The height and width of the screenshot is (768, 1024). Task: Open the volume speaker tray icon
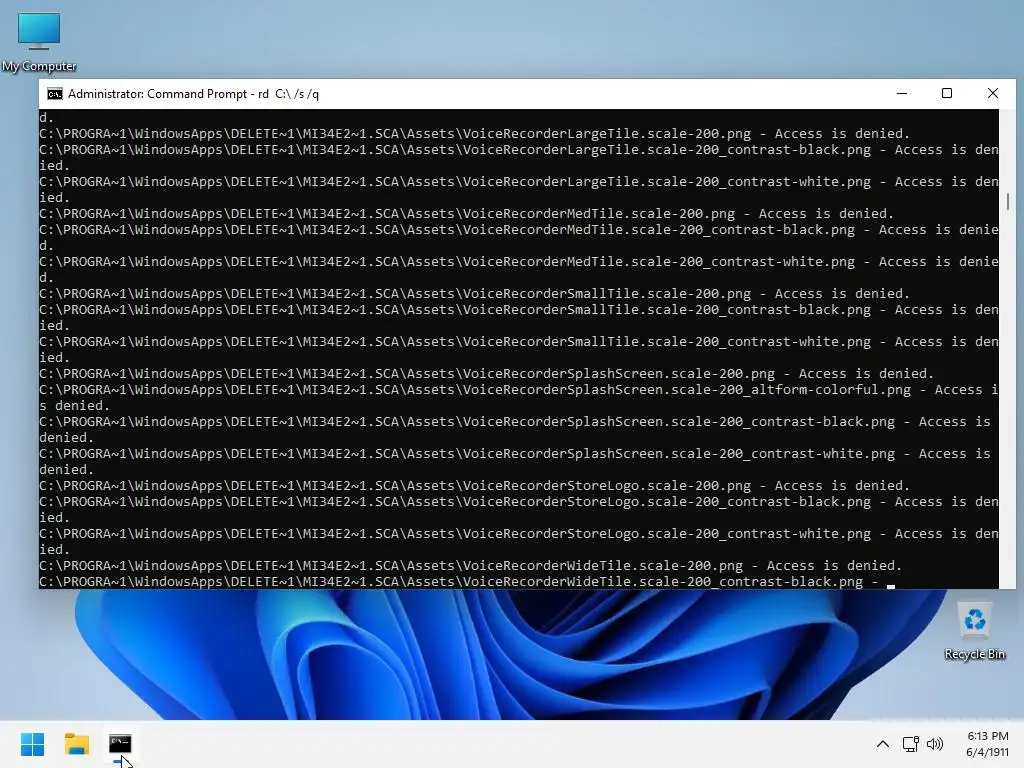pyautogui.click(x=935, y=744)
